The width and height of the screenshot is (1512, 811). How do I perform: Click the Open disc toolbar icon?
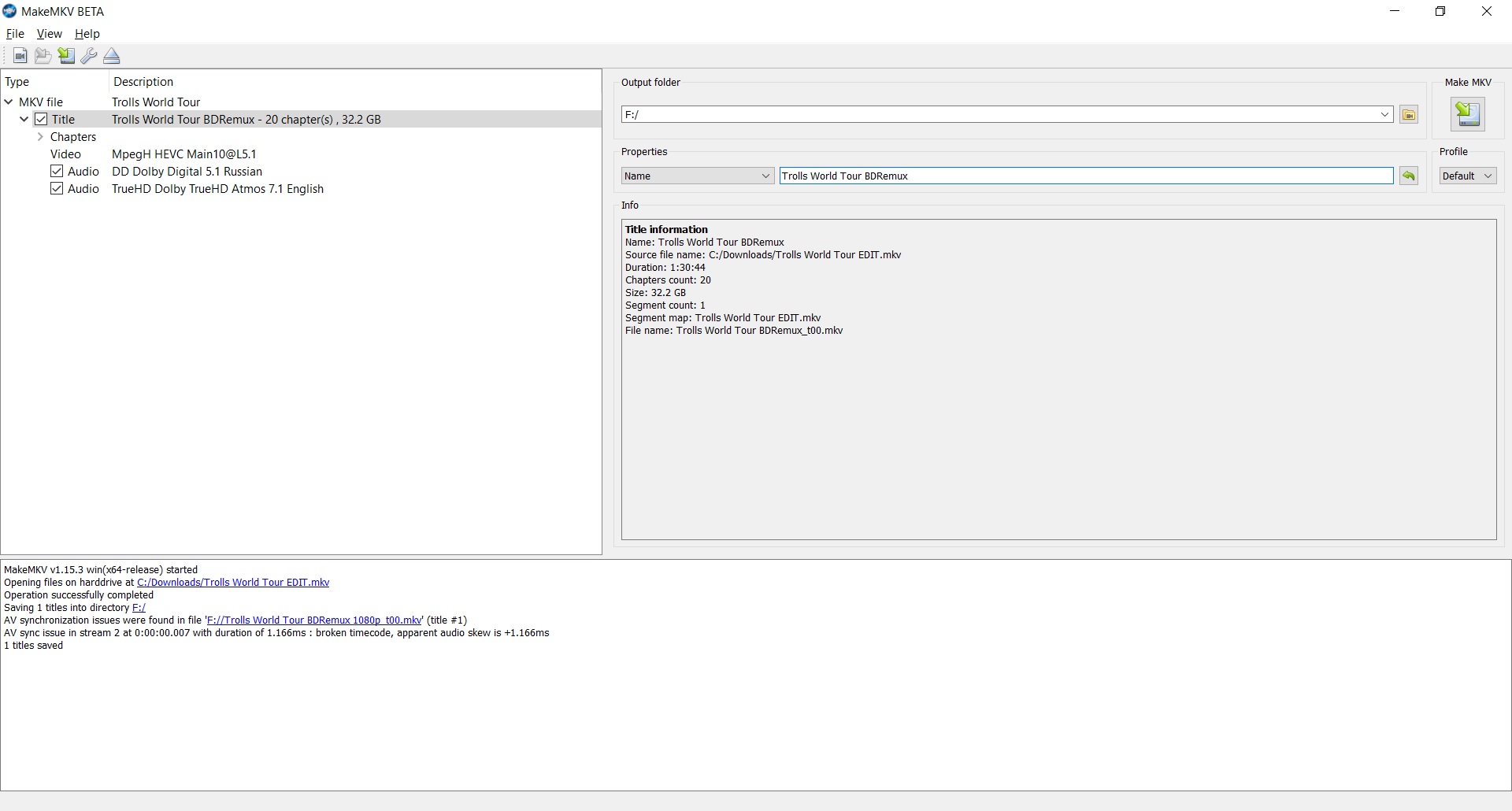pyautogui.click(x=43, y=56)
